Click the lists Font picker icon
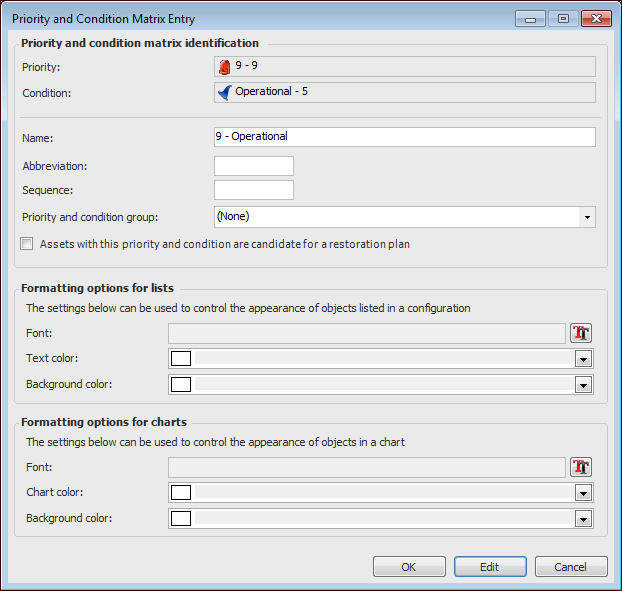 (581, 333)
